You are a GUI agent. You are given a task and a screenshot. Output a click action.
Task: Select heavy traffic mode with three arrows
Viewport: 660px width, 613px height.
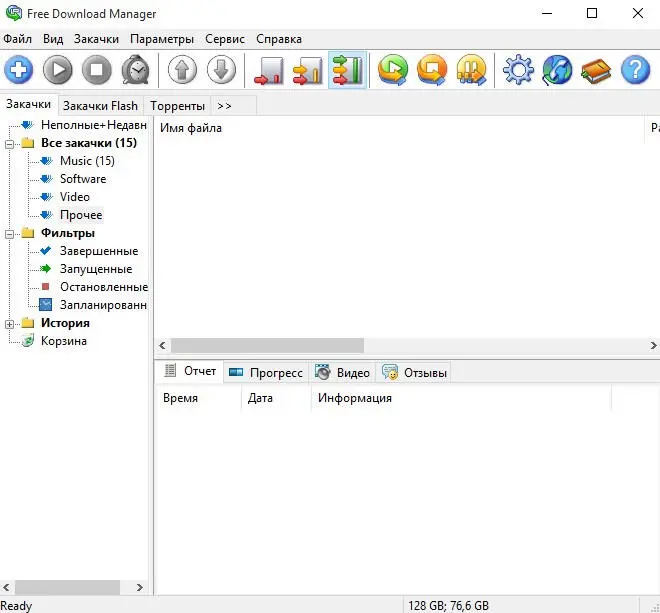tap(347, 70)
